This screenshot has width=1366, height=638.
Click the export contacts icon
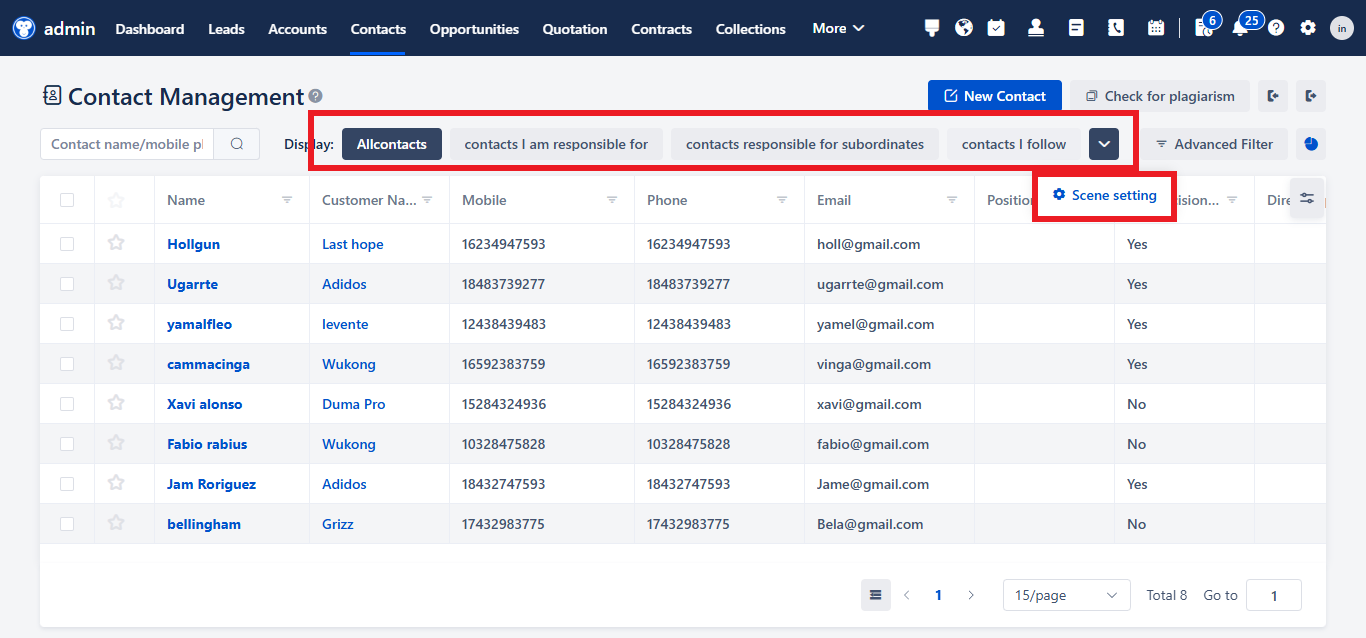click(1311, 95)
